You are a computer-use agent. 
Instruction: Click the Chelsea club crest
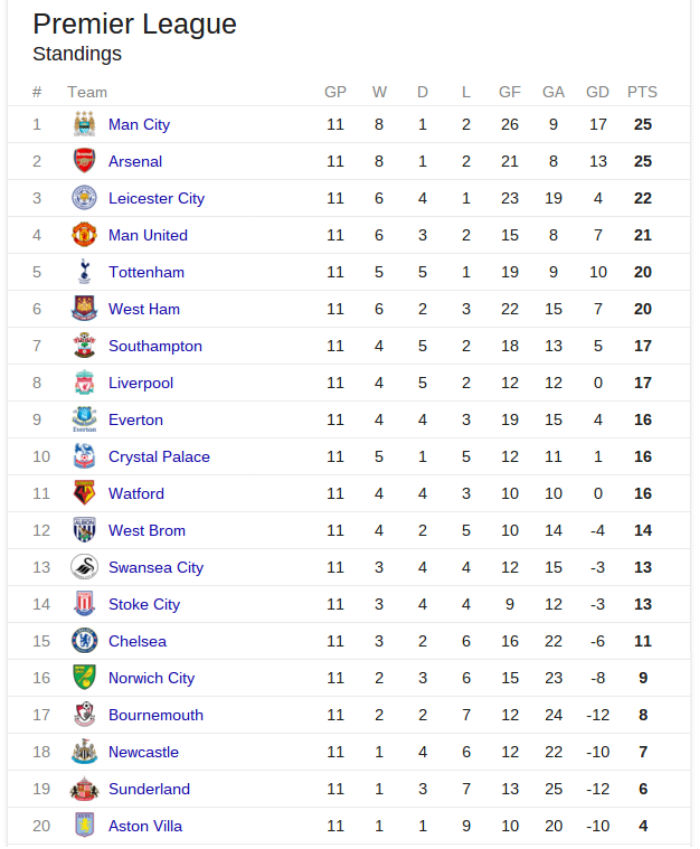[x=84, y=641]
